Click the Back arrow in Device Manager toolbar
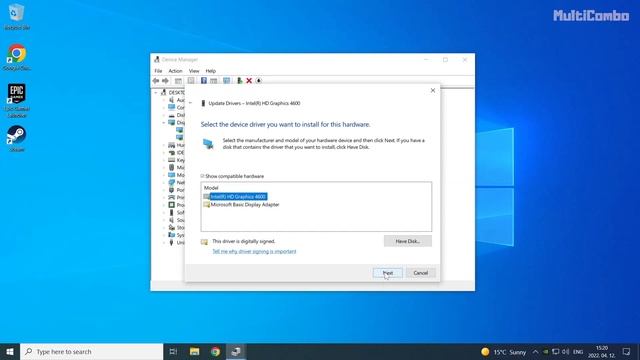 click(x=156, y=81)
